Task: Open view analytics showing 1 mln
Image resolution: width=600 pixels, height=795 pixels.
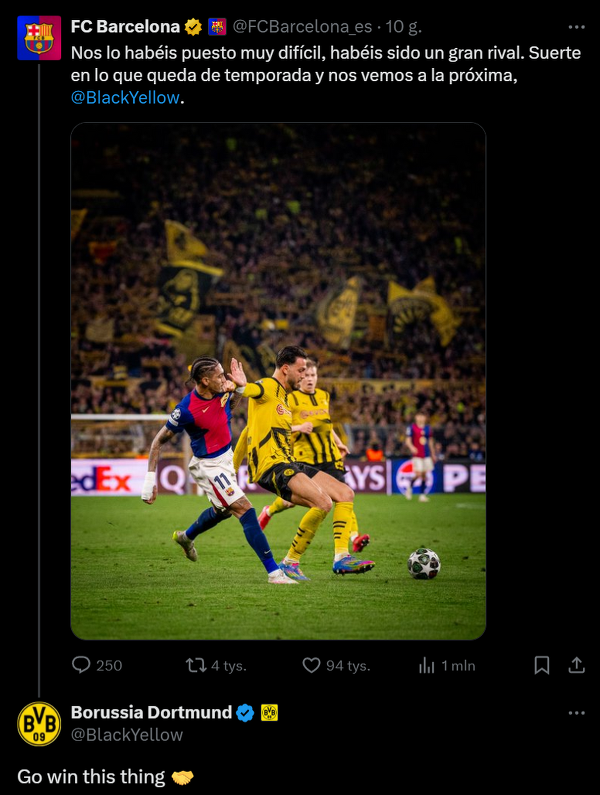Action: point(427,665)
